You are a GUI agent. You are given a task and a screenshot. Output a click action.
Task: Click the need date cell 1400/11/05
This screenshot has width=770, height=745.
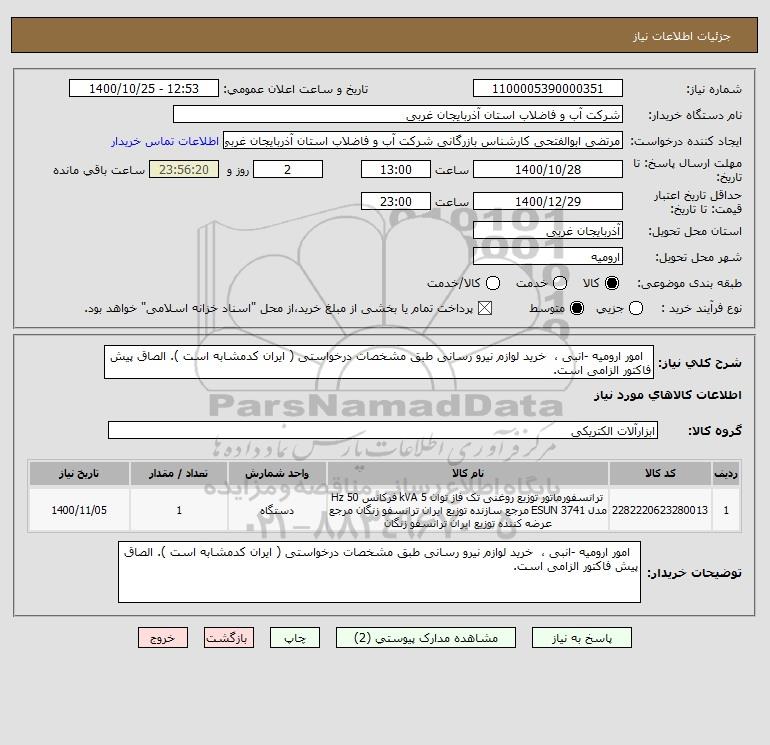pos(79,510)
